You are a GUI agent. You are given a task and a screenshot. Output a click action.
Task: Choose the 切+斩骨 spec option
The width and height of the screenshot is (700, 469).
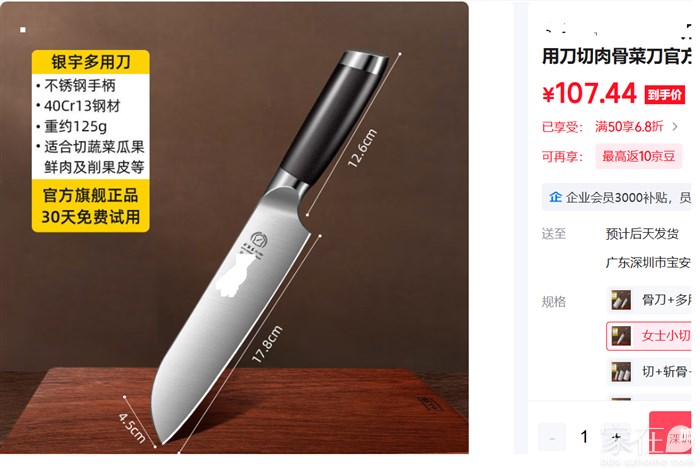pos(649,371)
